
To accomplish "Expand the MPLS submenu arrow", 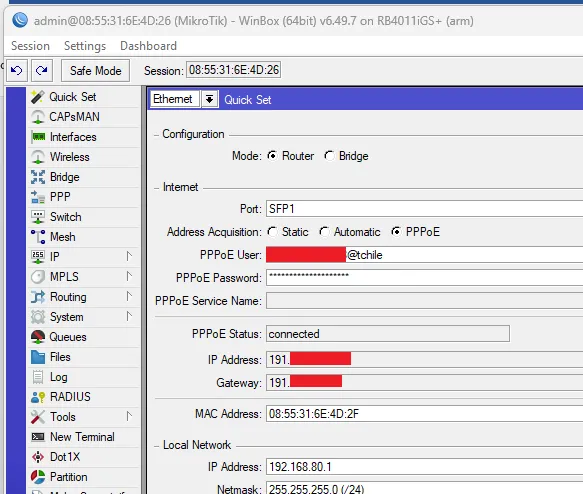I will point(129,277).
